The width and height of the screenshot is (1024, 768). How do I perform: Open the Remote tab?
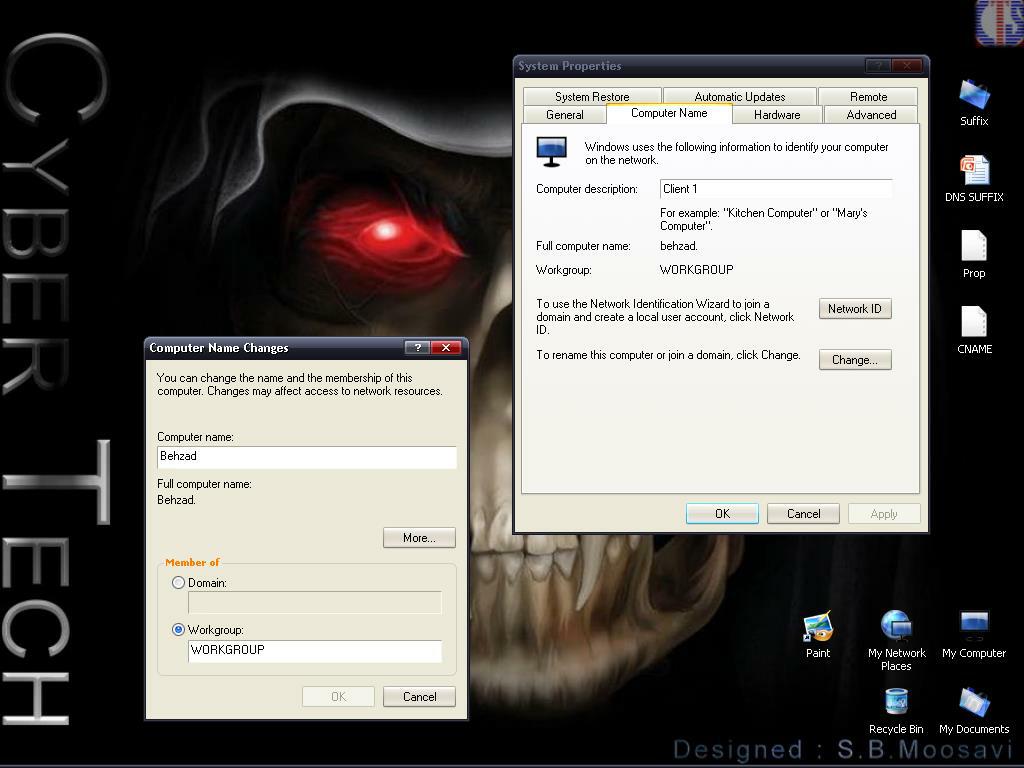click(x=868, y=97)
